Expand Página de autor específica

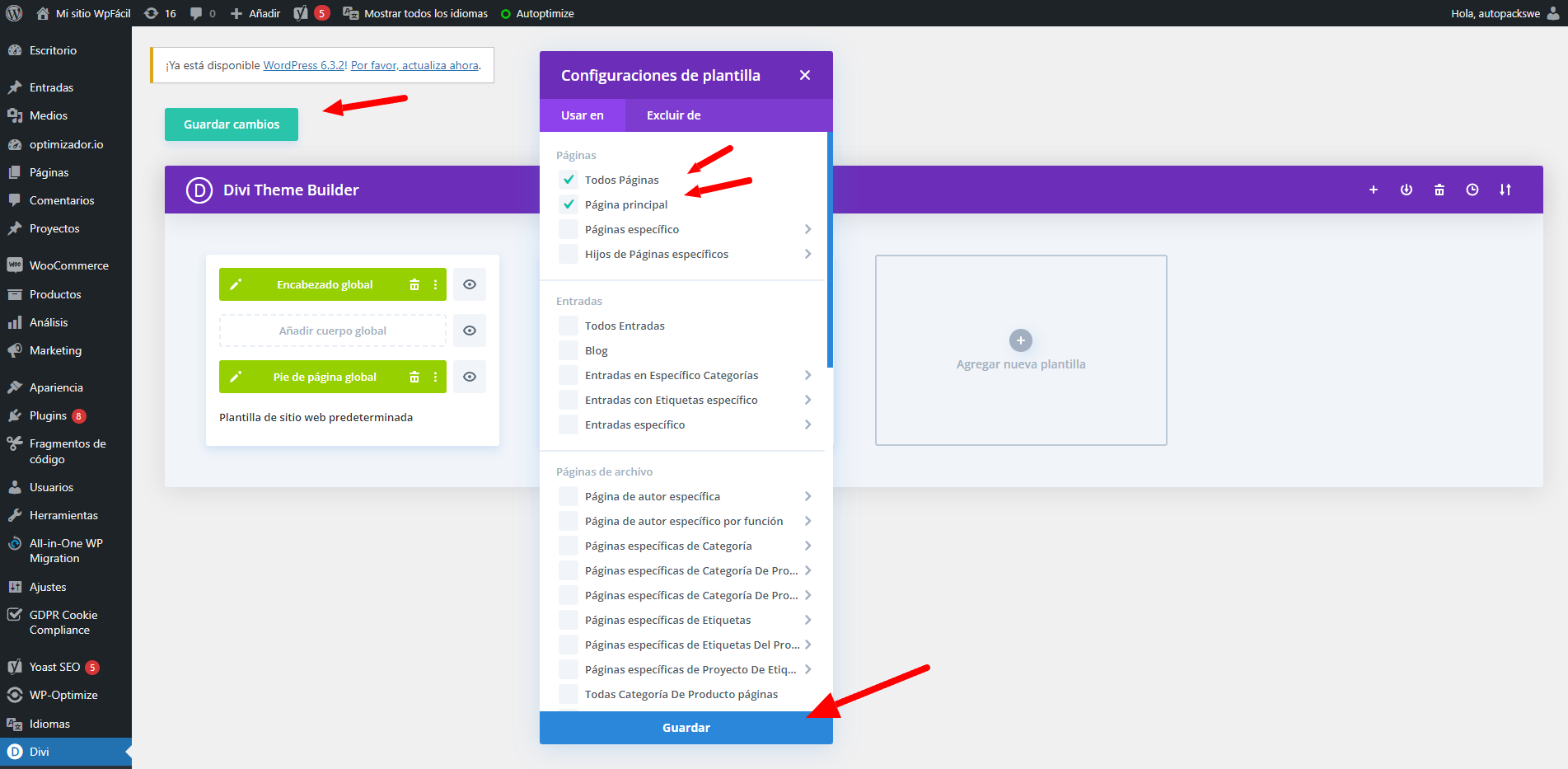pos(807,496)
